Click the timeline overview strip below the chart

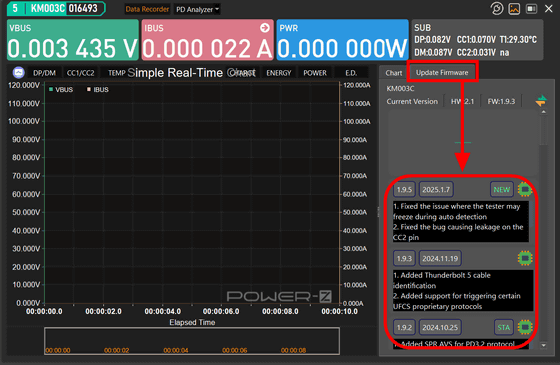(192, 341)
